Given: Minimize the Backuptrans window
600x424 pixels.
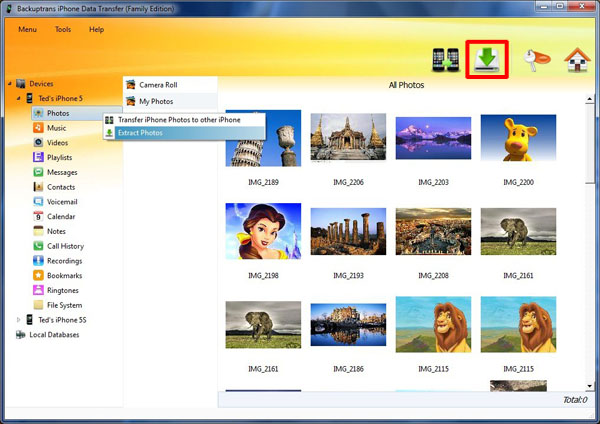Looking at the screenshot, I should point(545,6).
